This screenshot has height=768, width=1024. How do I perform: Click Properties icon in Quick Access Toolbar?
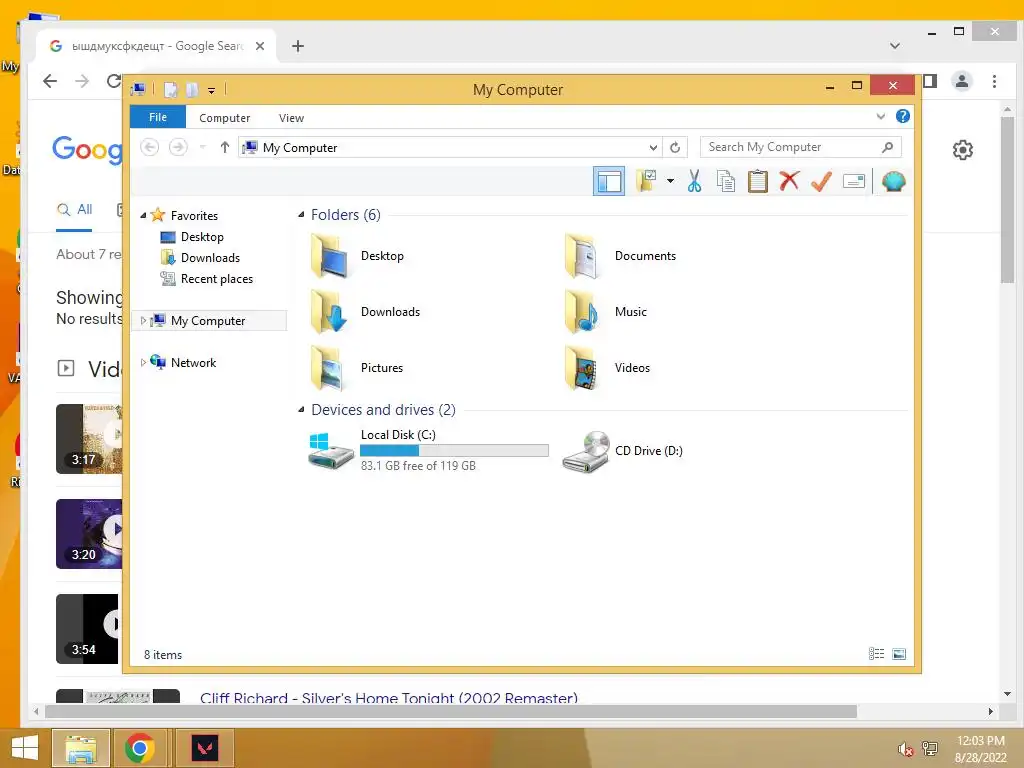(x=170, y=89)
